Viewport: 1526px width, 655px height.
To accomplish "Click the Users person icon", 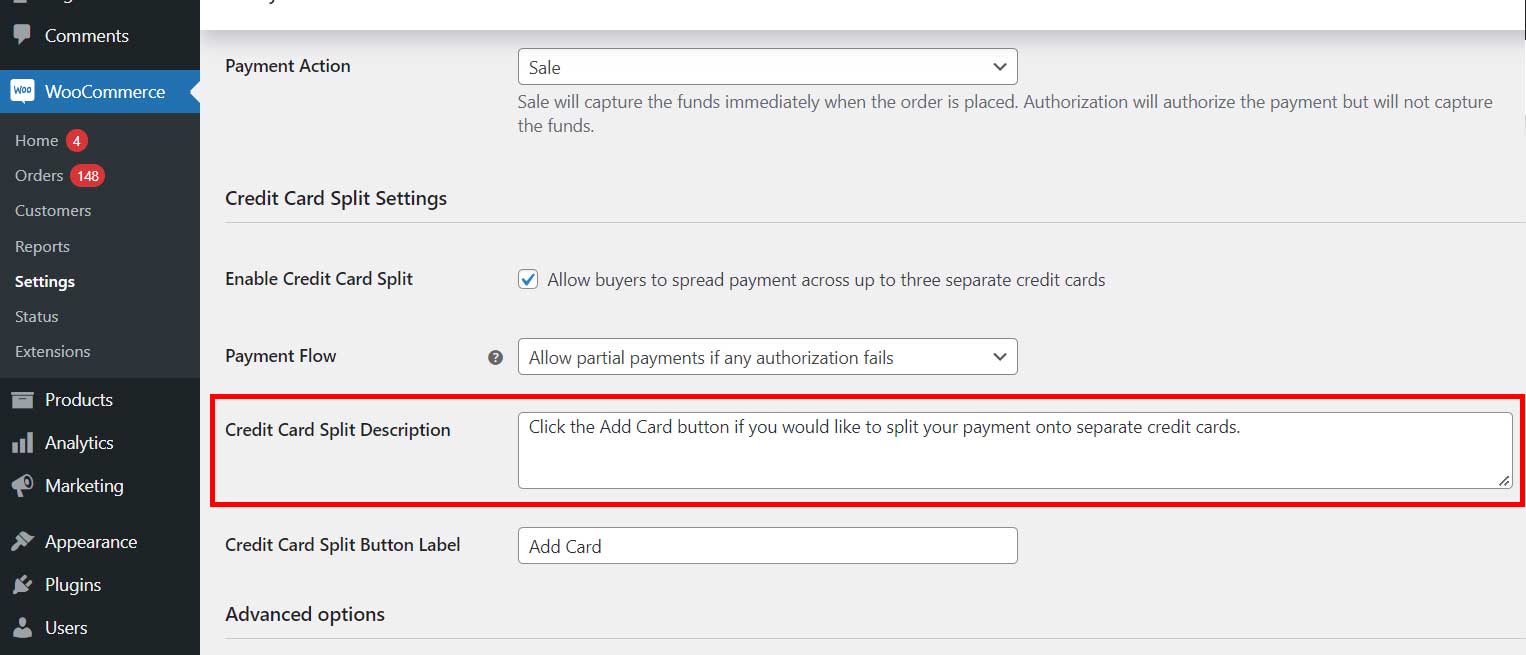I will [22, 628].
